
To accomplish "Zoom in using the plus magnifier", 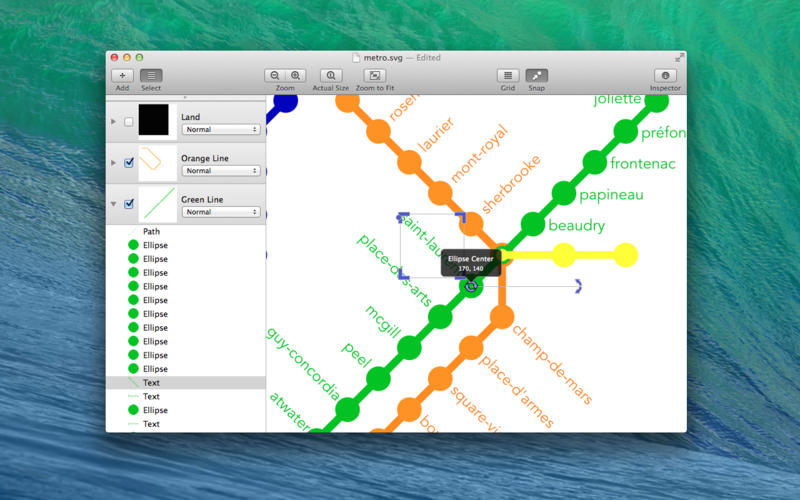I will (296, 75).
